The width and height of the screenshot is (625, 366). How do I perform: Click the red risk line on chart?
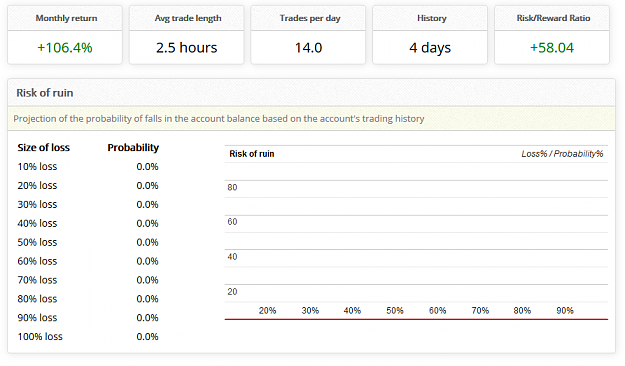[x=416, y=319]
